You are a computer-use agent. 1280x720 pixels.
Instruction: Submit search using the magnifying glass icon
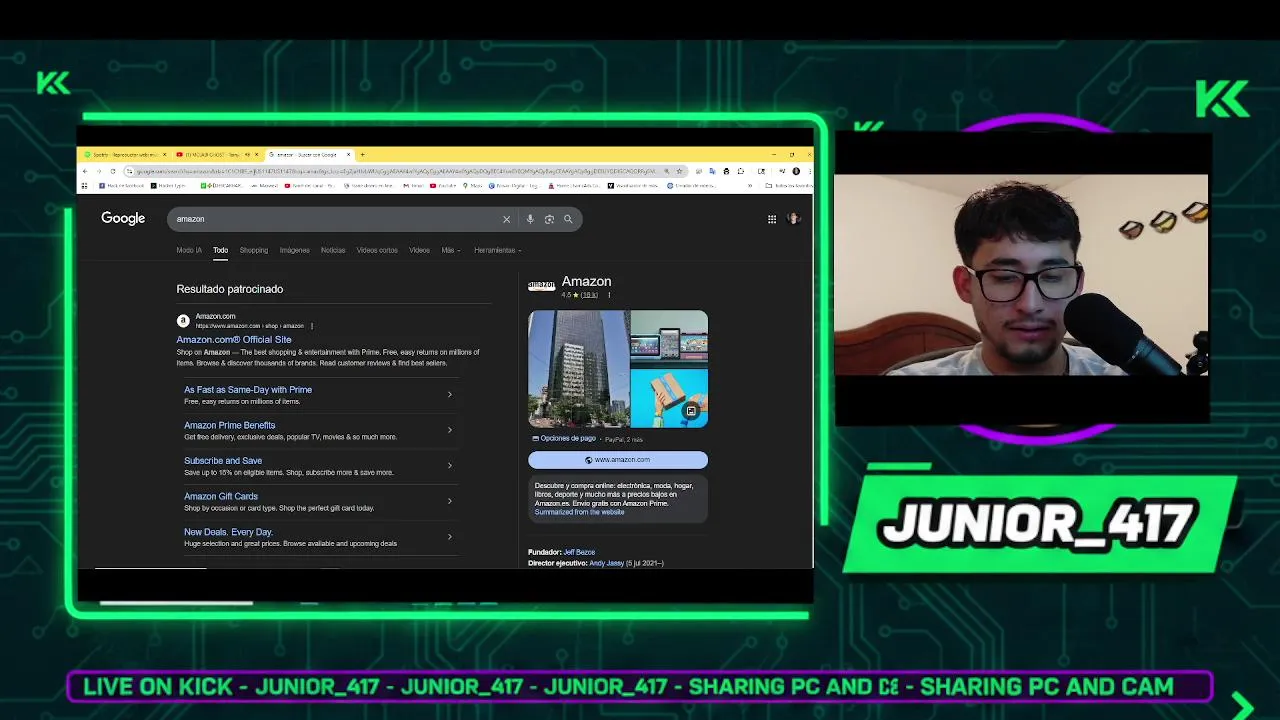click(x=568, y=219)
